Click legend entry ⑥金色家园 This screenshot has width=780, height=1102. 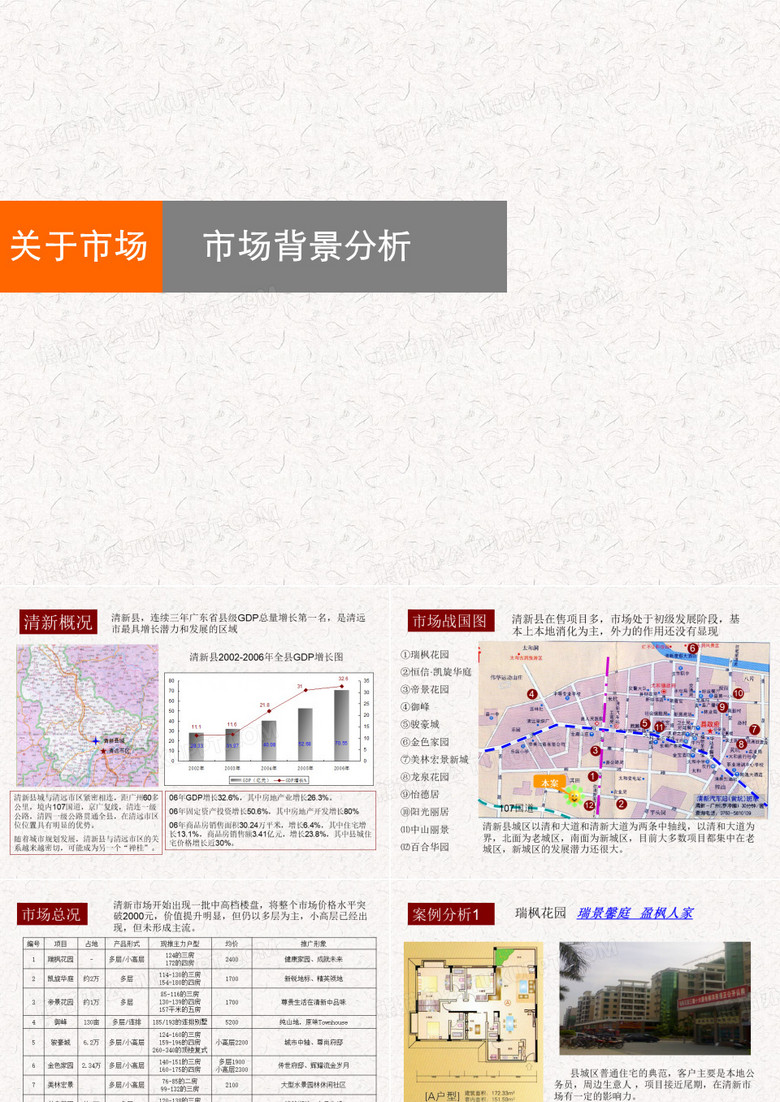424,742
